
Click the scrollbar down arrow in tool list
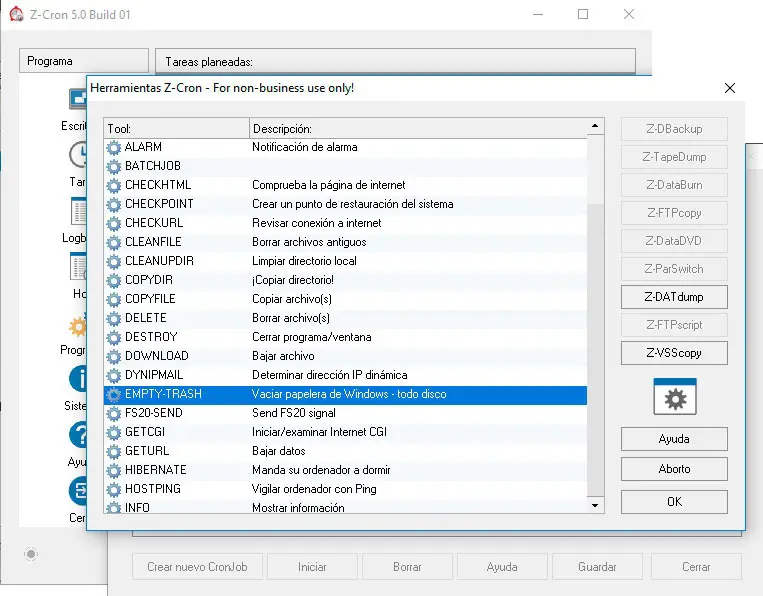(595, 505)
